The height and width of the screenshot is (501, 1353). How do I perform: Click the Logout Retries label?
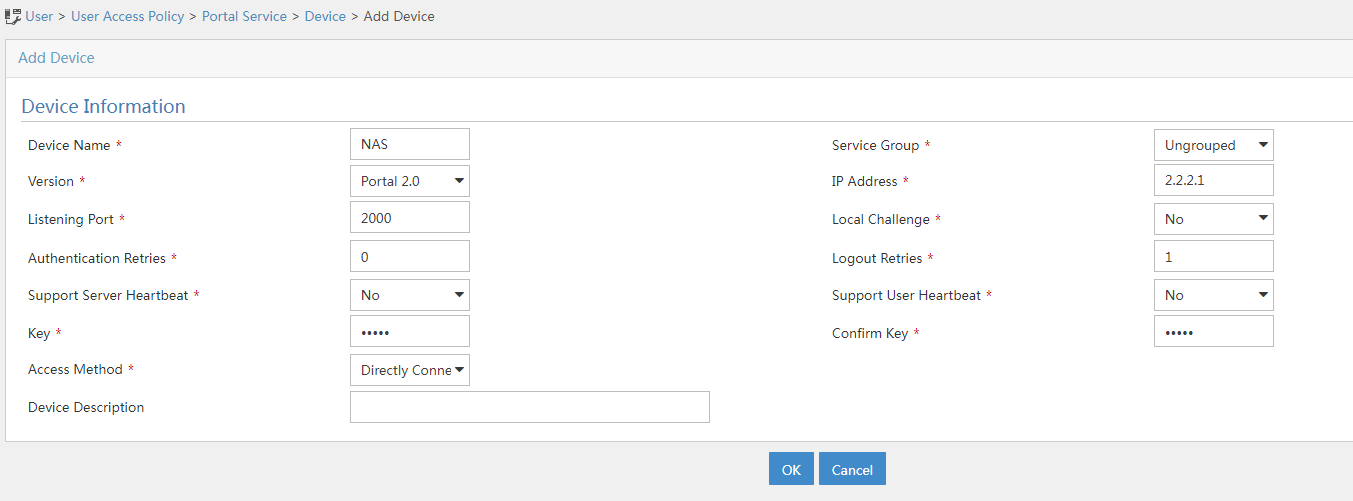[877, 258]
